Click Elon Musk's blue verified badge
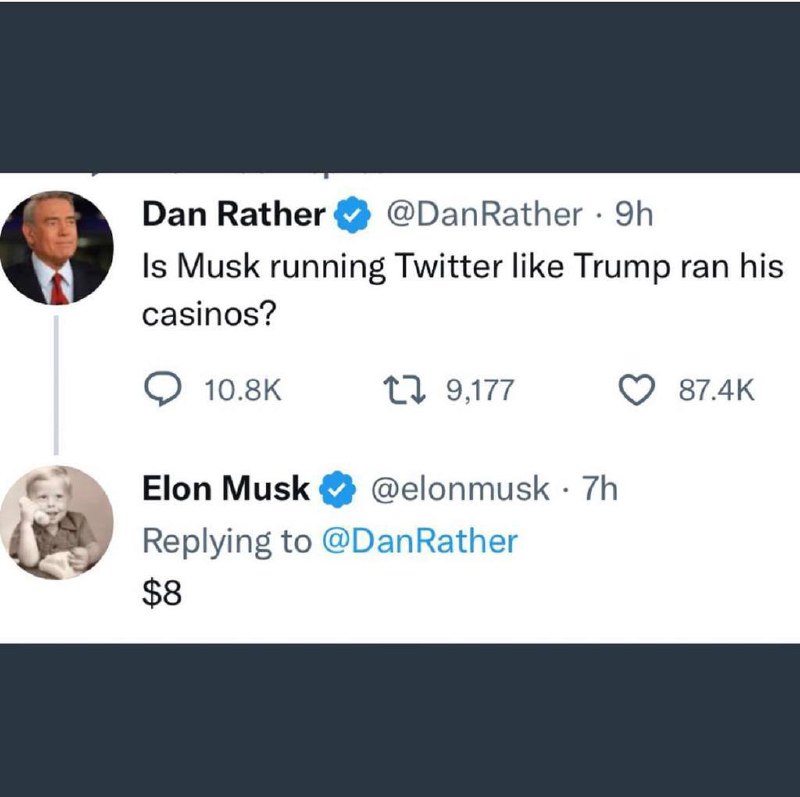 (337, 489)
